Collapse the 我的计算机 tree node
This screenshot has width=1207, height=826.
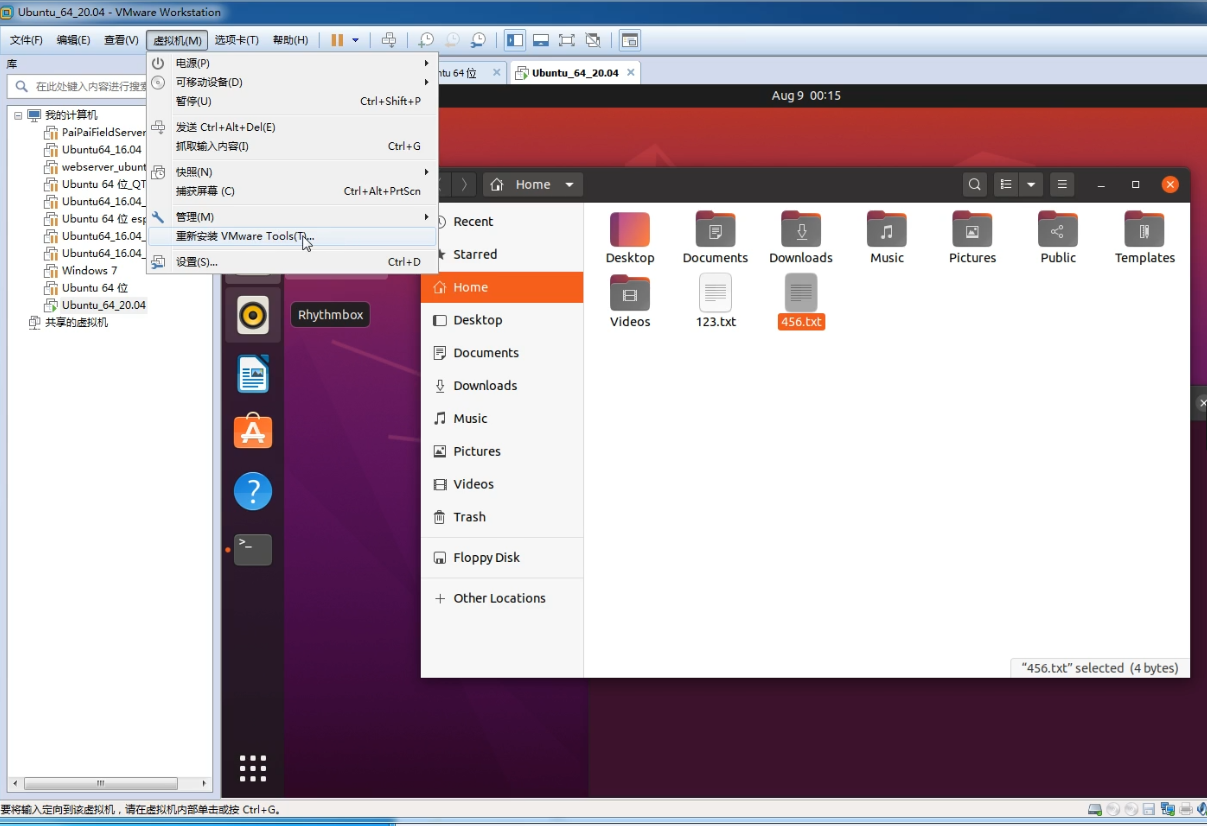[18, 116]
